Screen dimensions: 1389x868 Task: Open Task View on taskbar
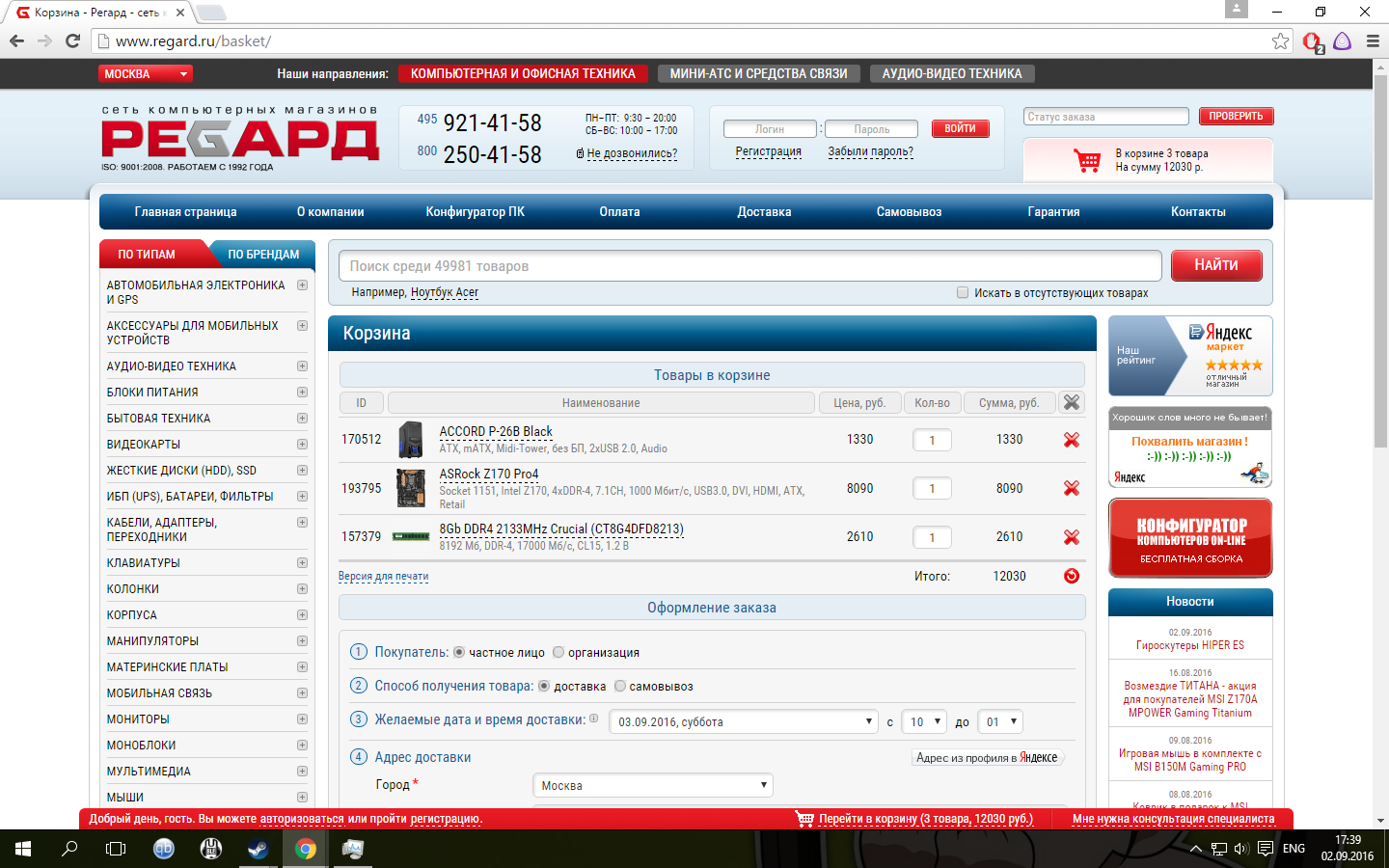tap(116, 849)
